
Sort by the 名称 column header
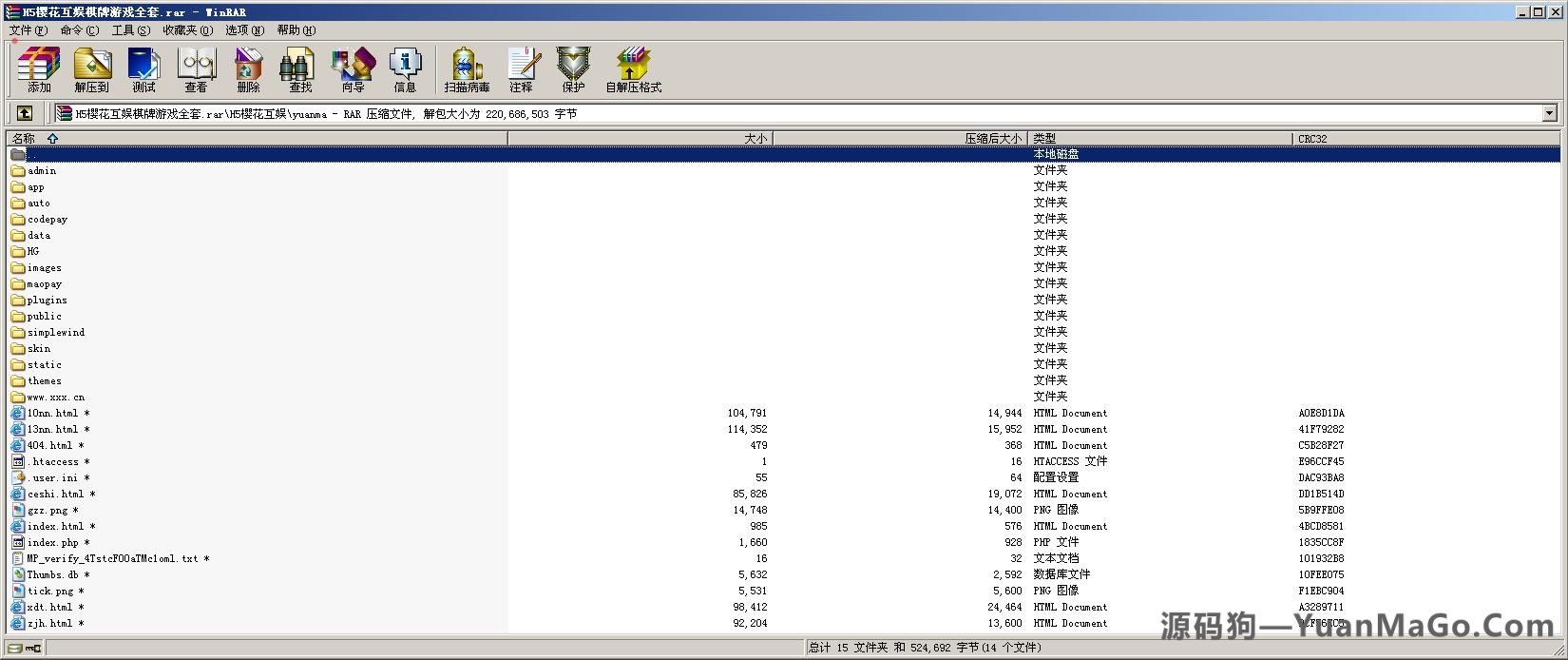pyautogui.click(x=24, y=139)
